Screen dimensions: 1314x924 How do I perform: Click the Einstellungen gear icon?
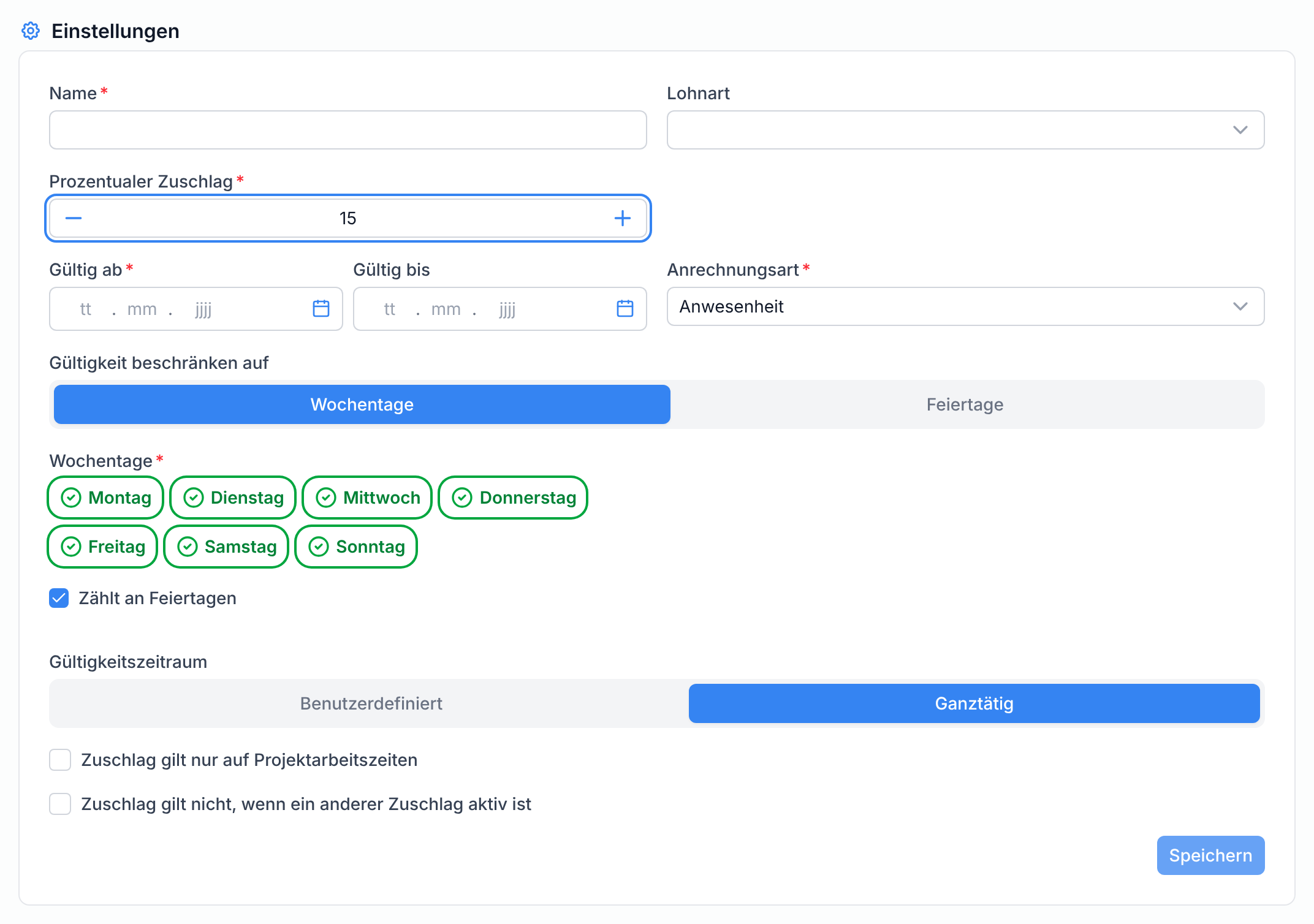[31, 31]
